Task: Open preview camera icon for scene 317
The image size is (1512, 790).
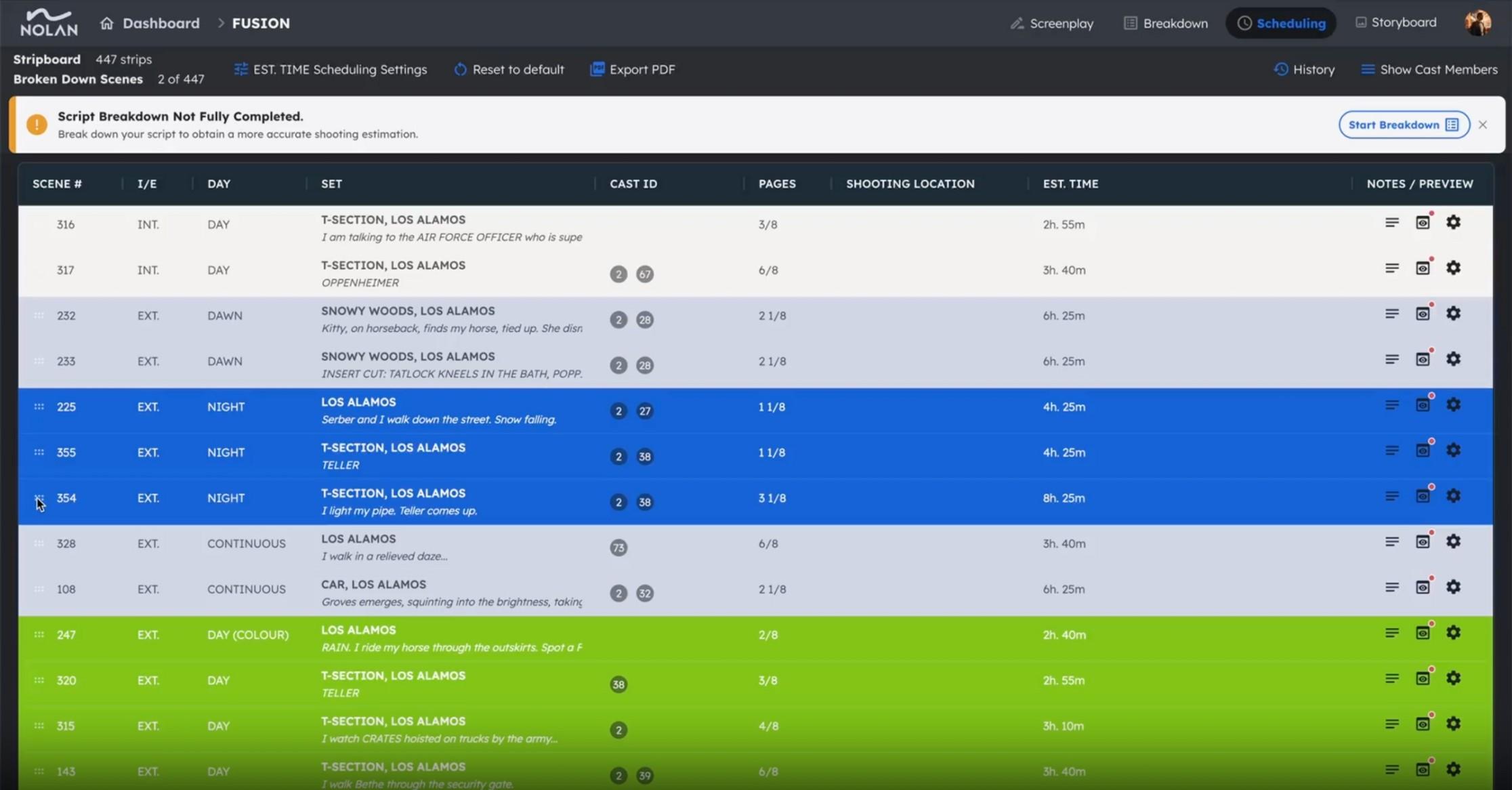Action: coord(1423,268)
